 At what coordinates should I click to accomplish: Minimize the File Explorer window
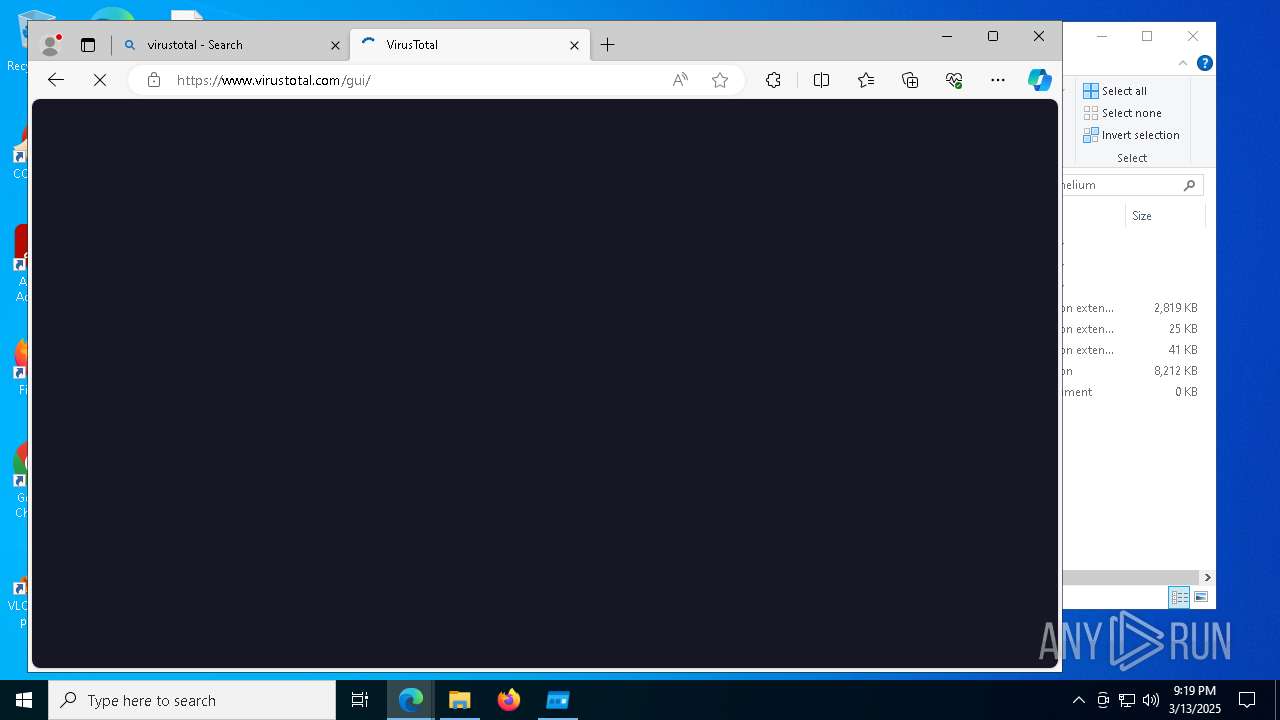[x=1101, y=36]
